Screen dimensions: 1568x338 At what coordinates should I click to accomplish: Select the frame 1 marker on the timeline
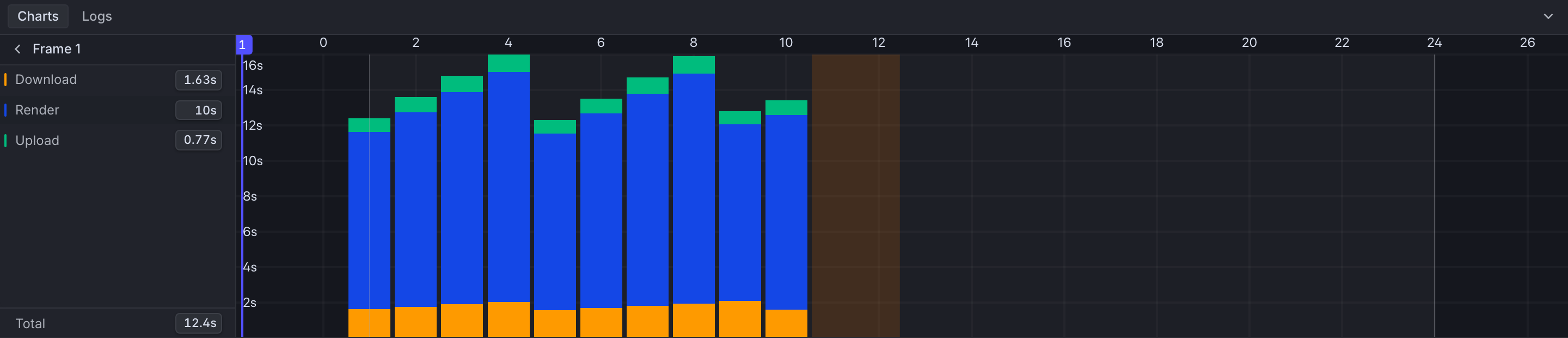click(x=243, y=45)
